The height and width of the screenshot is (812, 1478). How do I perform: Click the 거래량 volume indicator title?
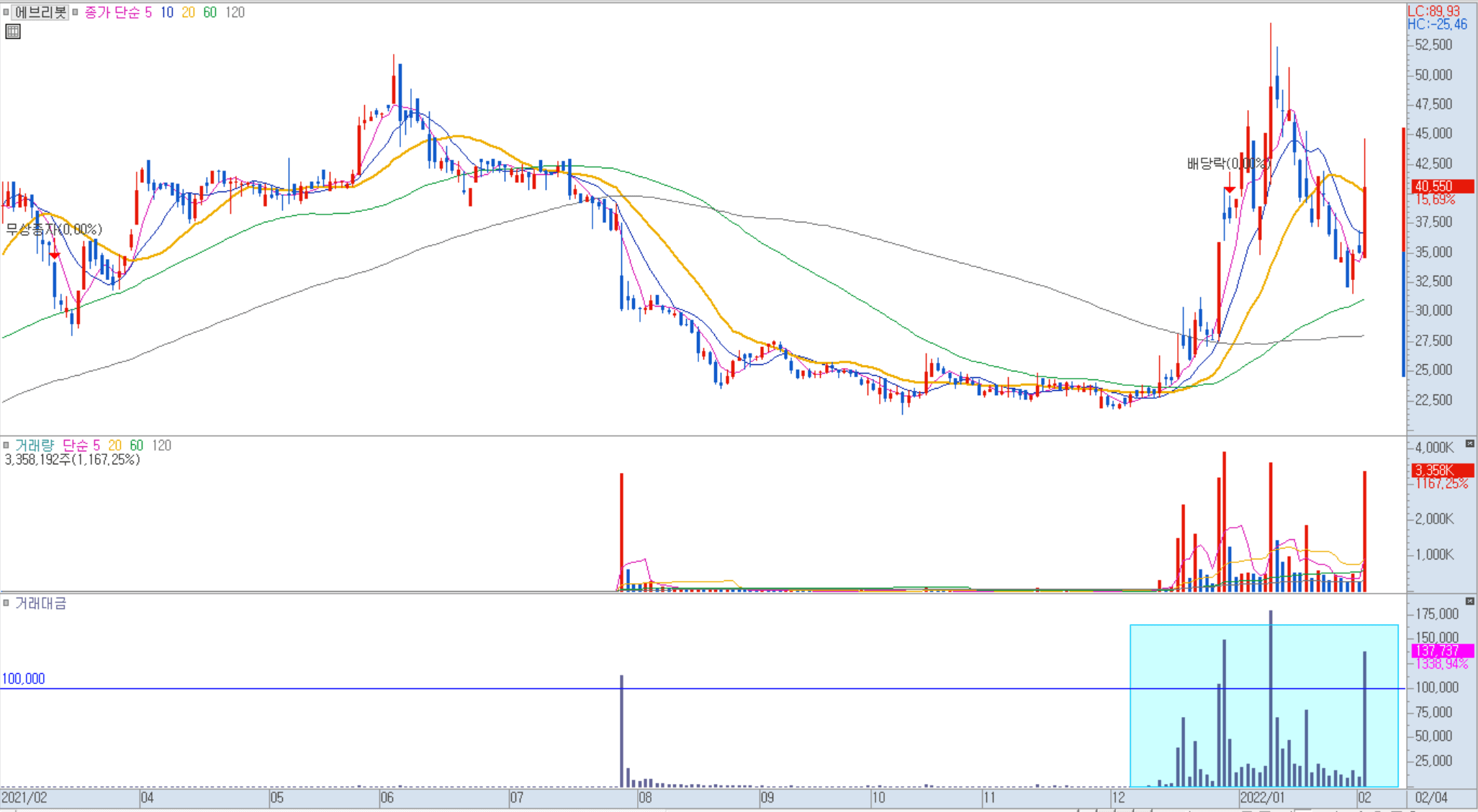35,446
